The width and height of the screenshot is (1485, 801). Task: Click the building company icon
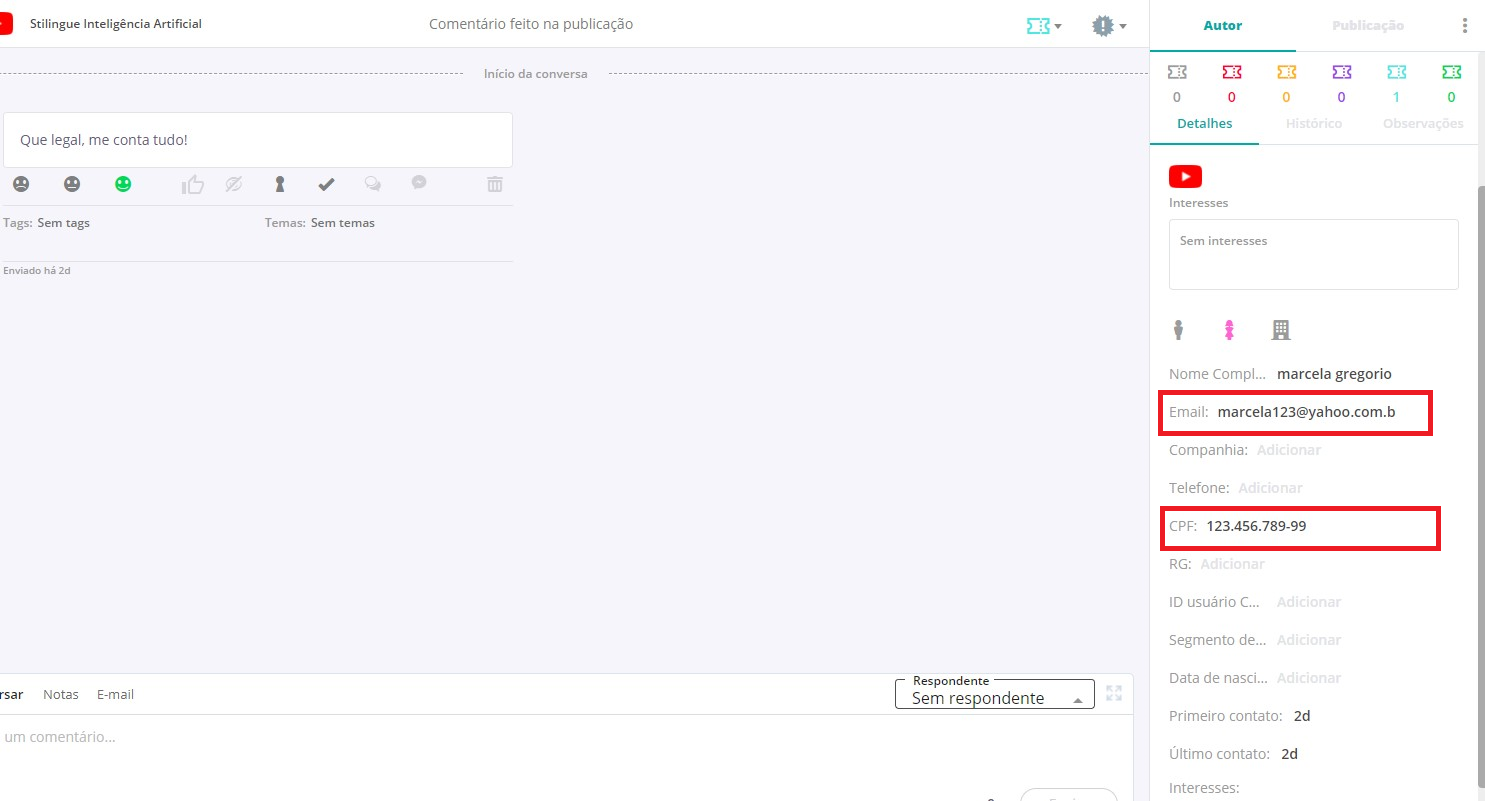pos(1280,329)
